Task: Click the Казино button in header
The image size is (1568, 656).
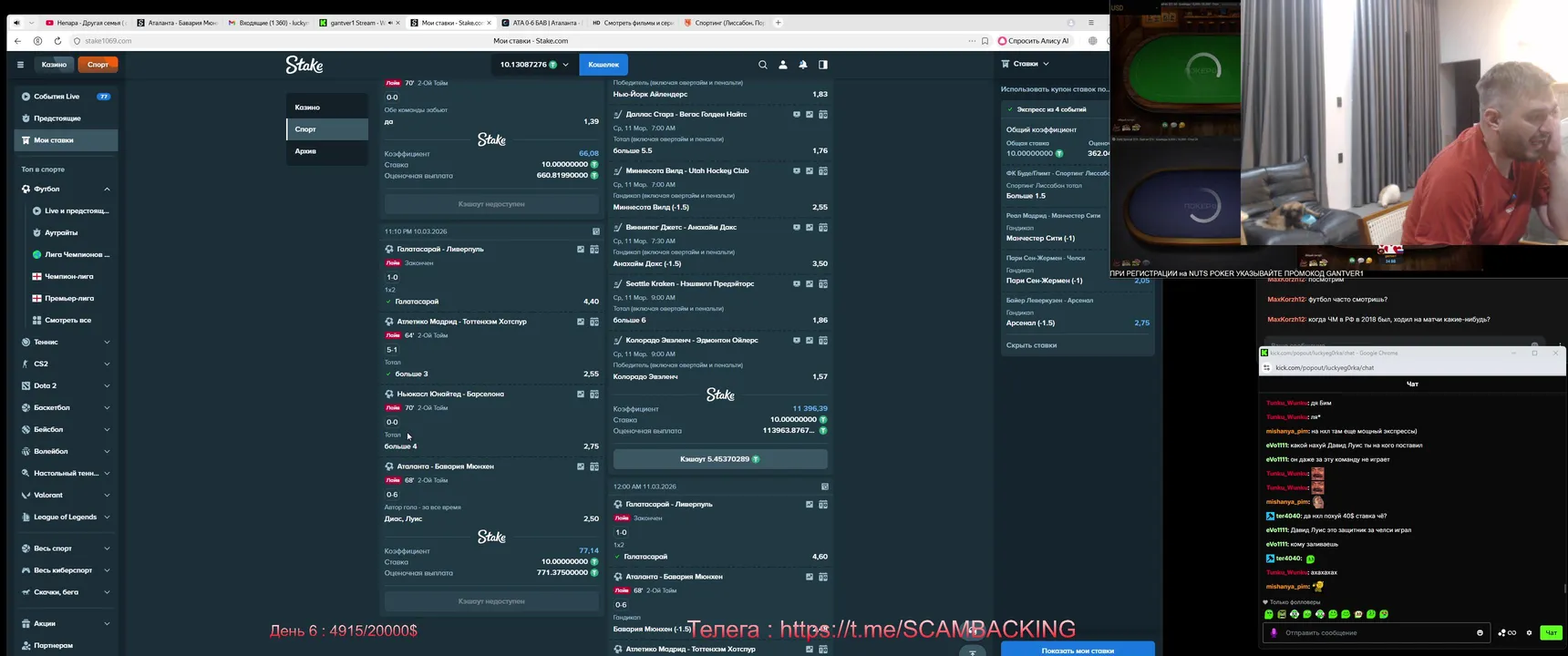Action: [x=54, y=65]
